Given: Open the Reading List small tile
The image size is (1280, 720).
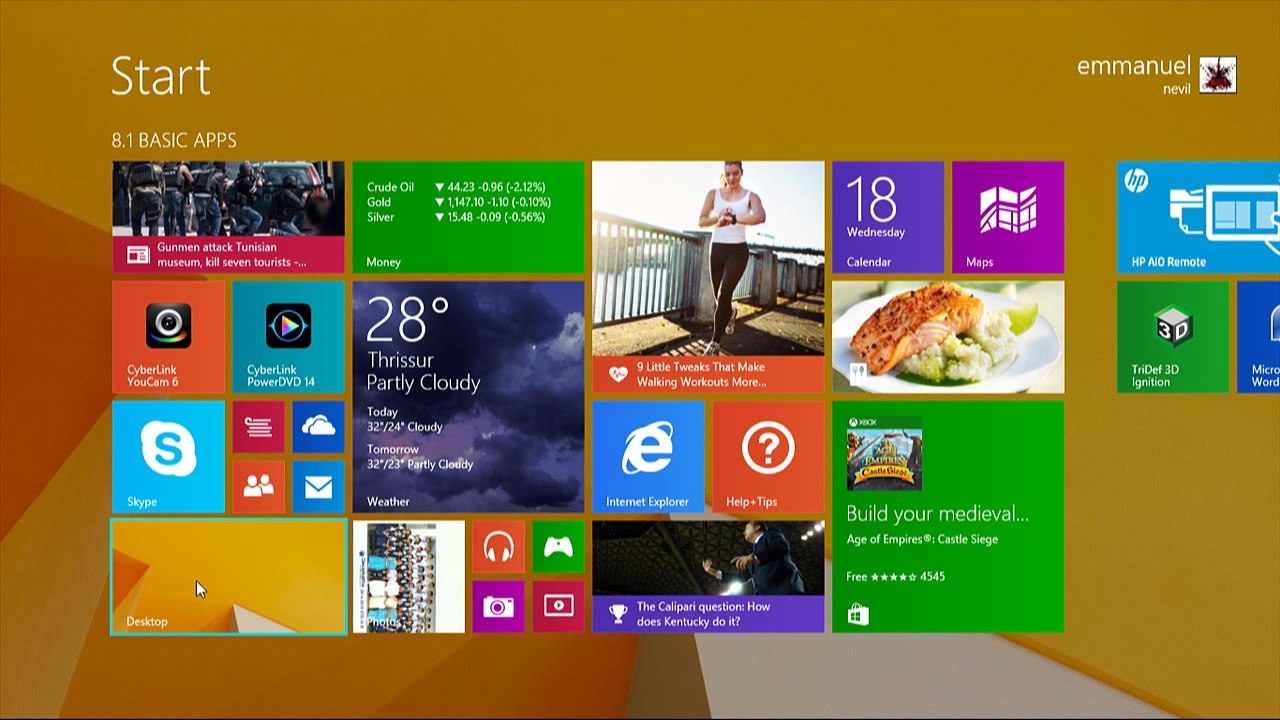Looking at the screenshot, I should tap(258, 427).
